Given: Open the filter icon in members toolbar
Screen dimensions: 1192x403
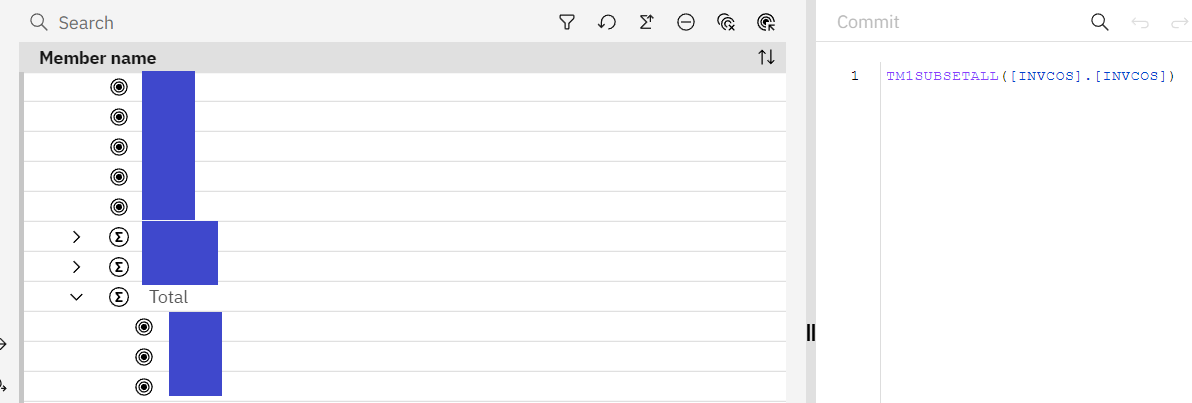Looking at the screenshot, I should click(567, 22).
